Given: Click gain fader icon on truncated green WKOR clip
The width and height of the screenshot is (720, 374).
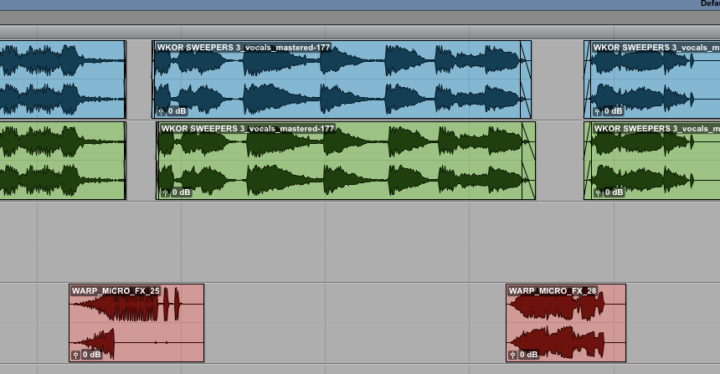Looking at the screenshot, I should point(598,193).
